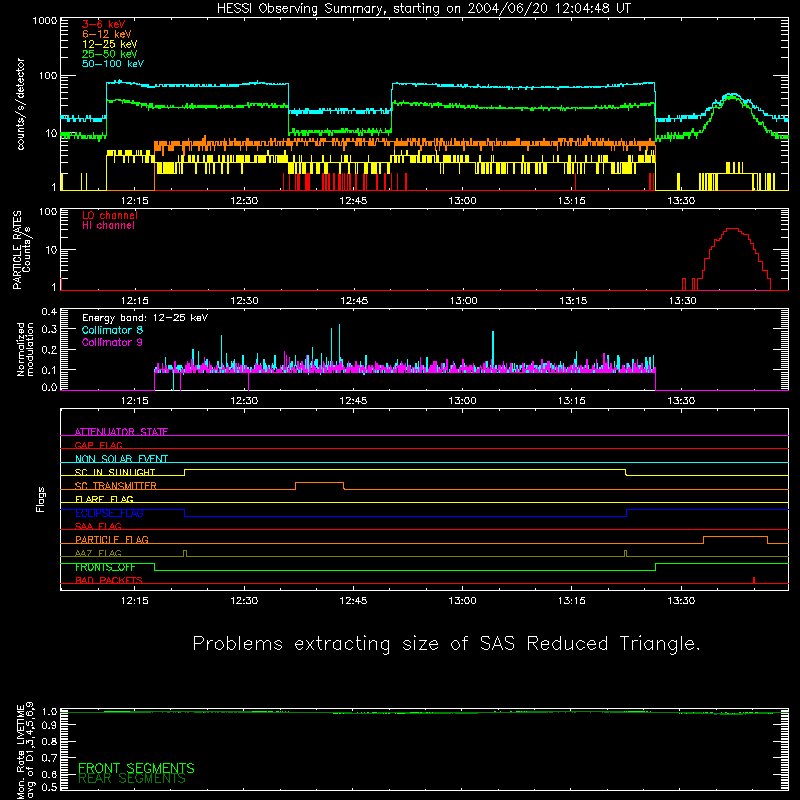
Task: Select the 'FRONT SEGMENTS' livetime legend label
Action: pos(136,768)
